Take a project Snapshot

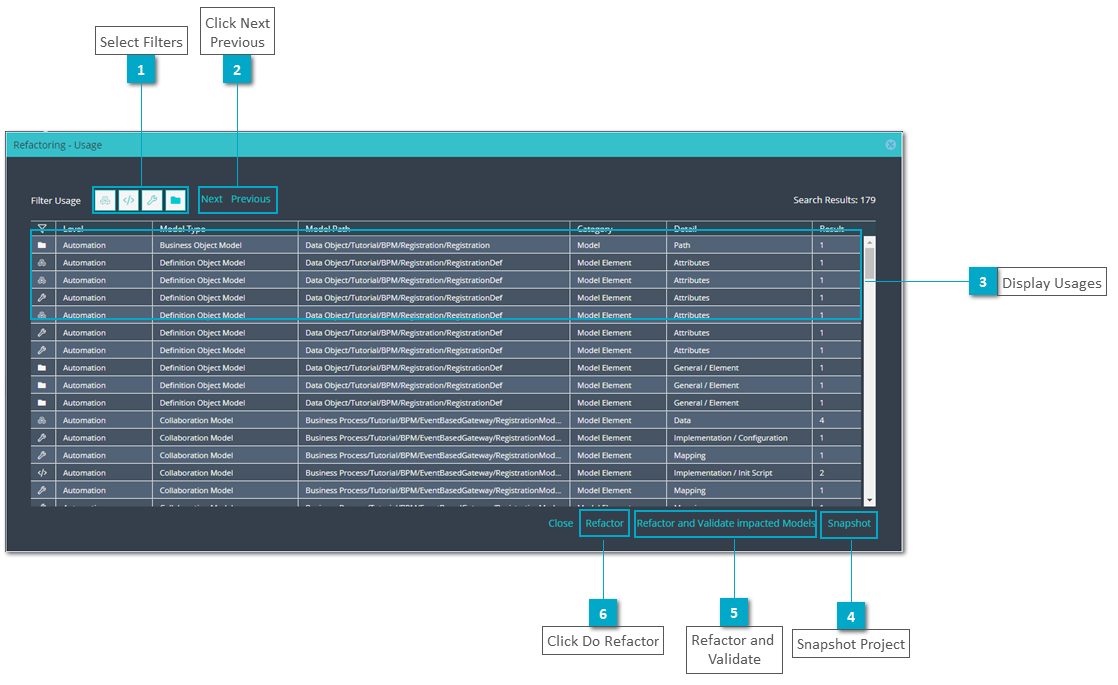848,523
